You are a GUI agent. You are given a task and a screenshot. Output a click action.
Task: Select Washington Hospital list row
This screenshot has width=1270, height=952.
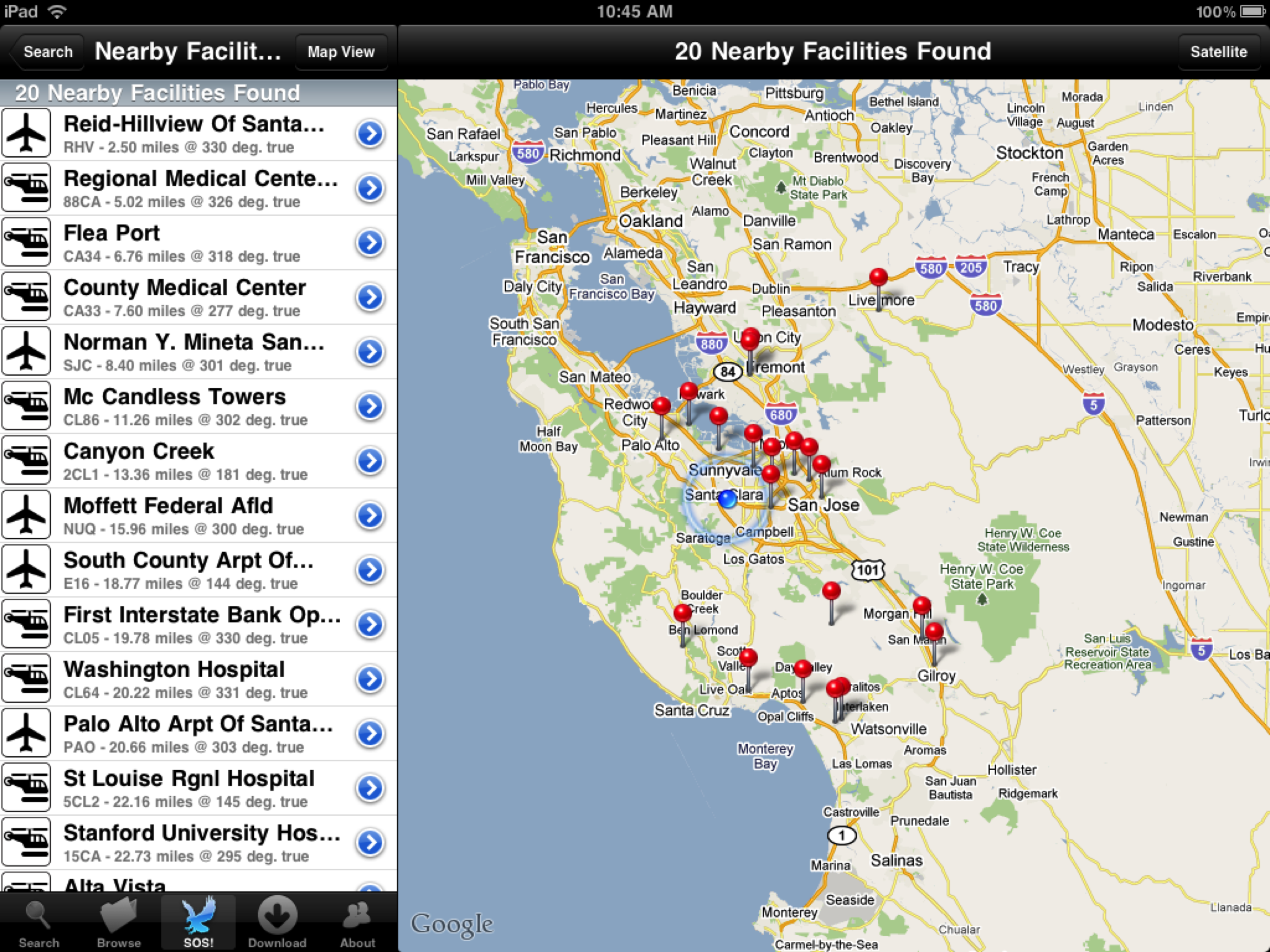coord(198,679)
